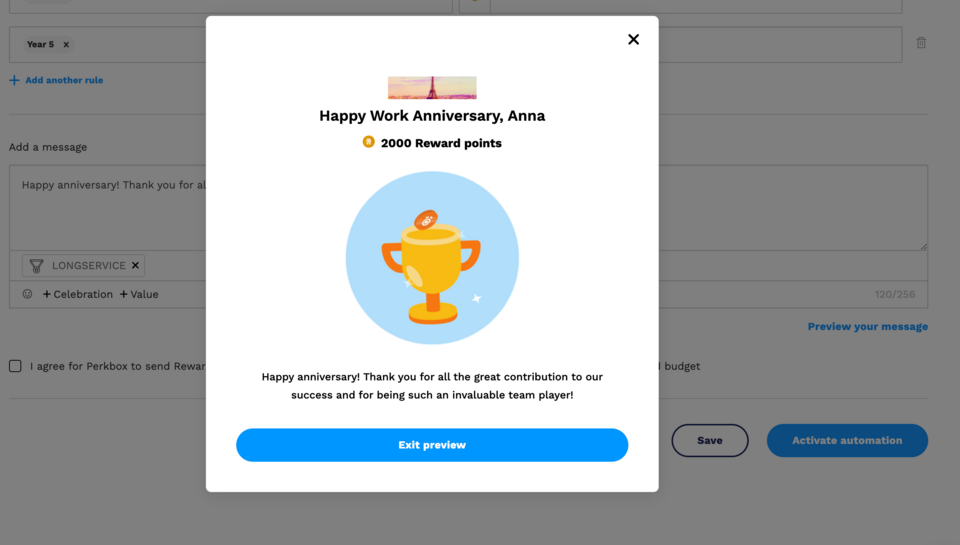960x545 pixels.
Task: Click the Activate automation button
Action: [x=847, y=441]
